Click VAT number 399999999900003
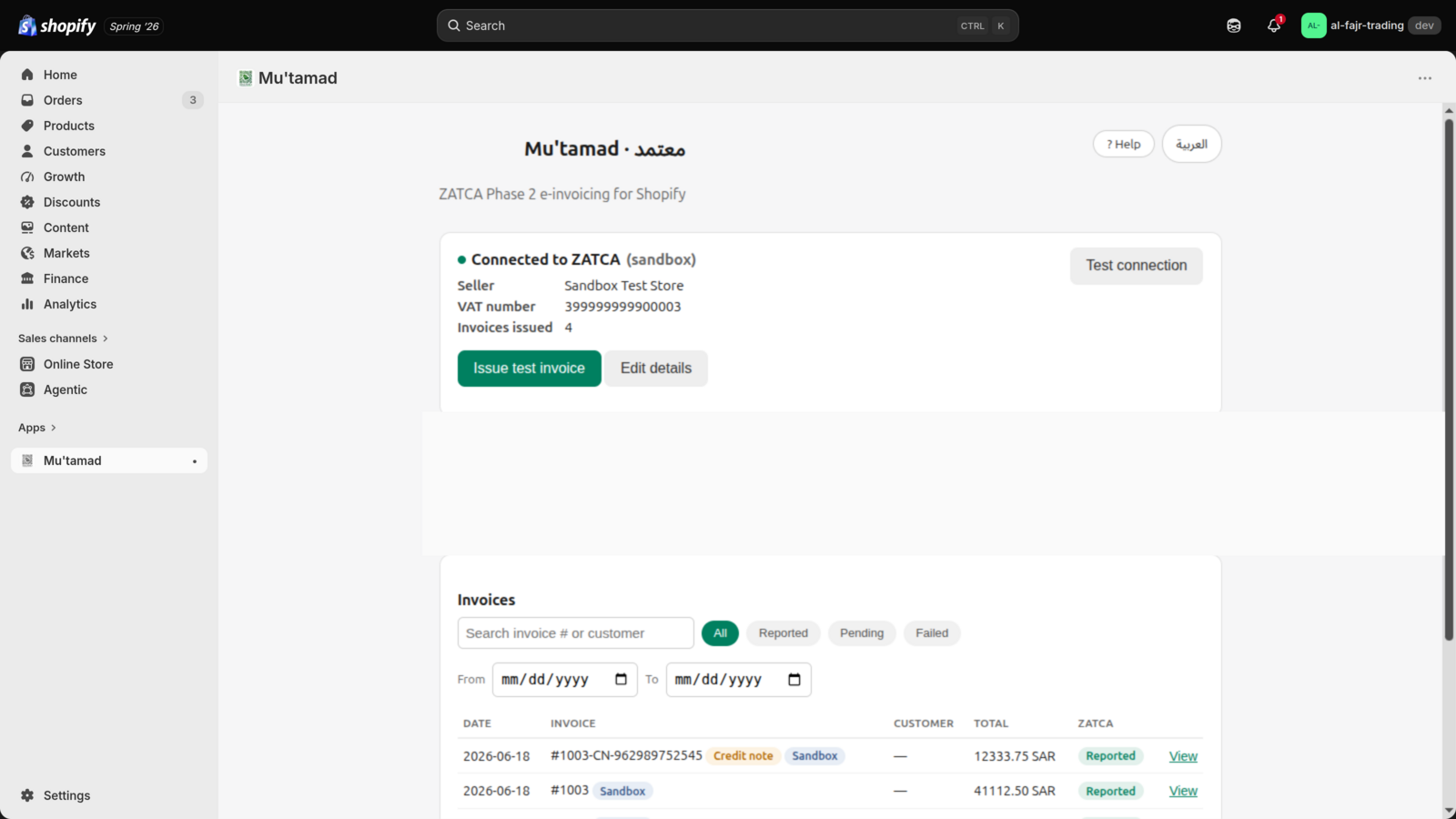The height and width of the screenshot is (819, 1456). 622,307
